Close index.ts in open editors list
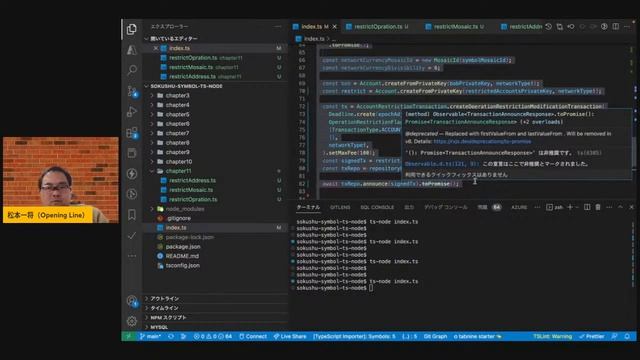 coord(156,48)
